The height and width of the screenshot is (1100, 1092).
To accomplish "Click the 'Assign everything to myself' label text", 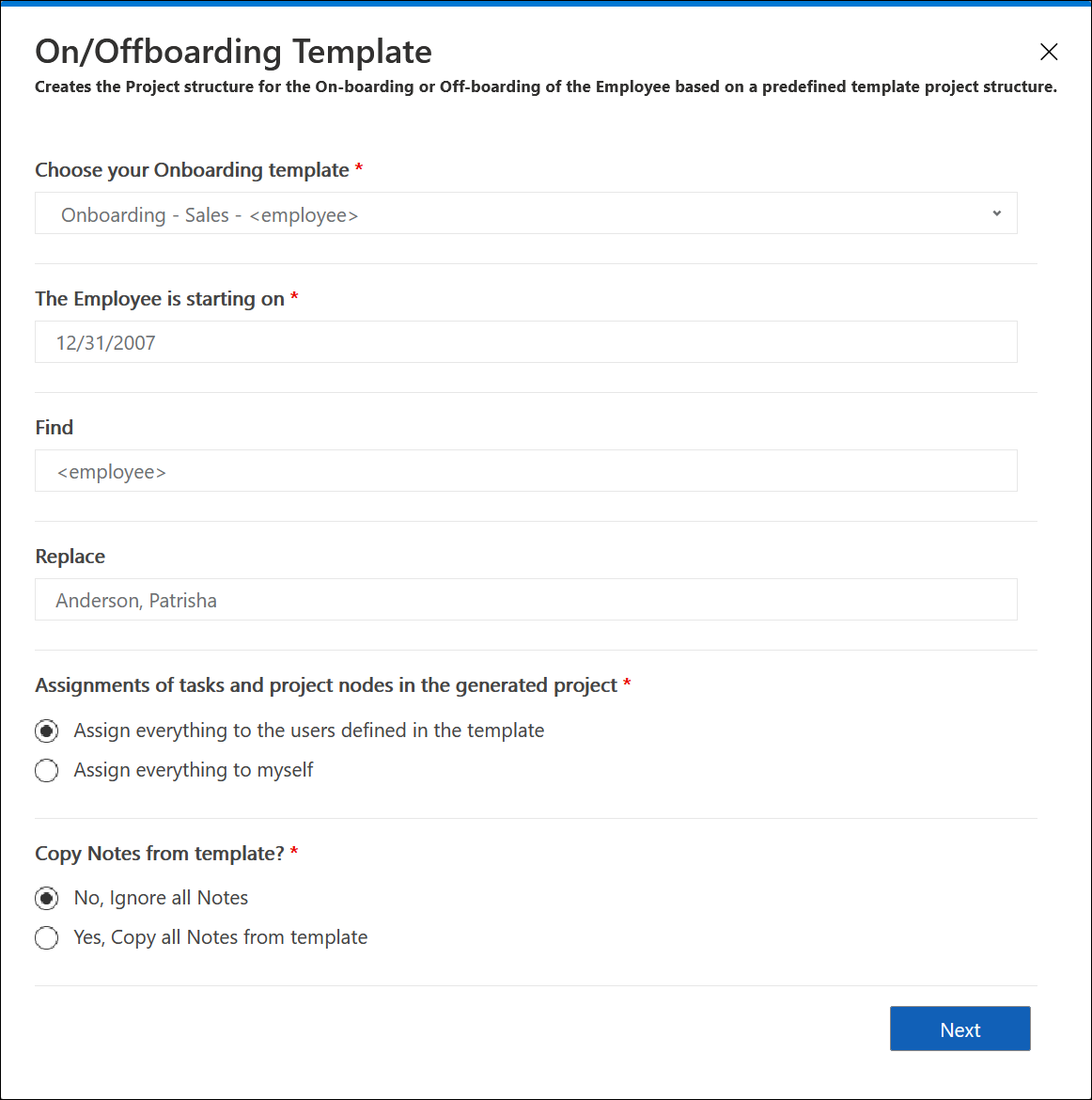I will pyautogui.click(x=194, y=770).
